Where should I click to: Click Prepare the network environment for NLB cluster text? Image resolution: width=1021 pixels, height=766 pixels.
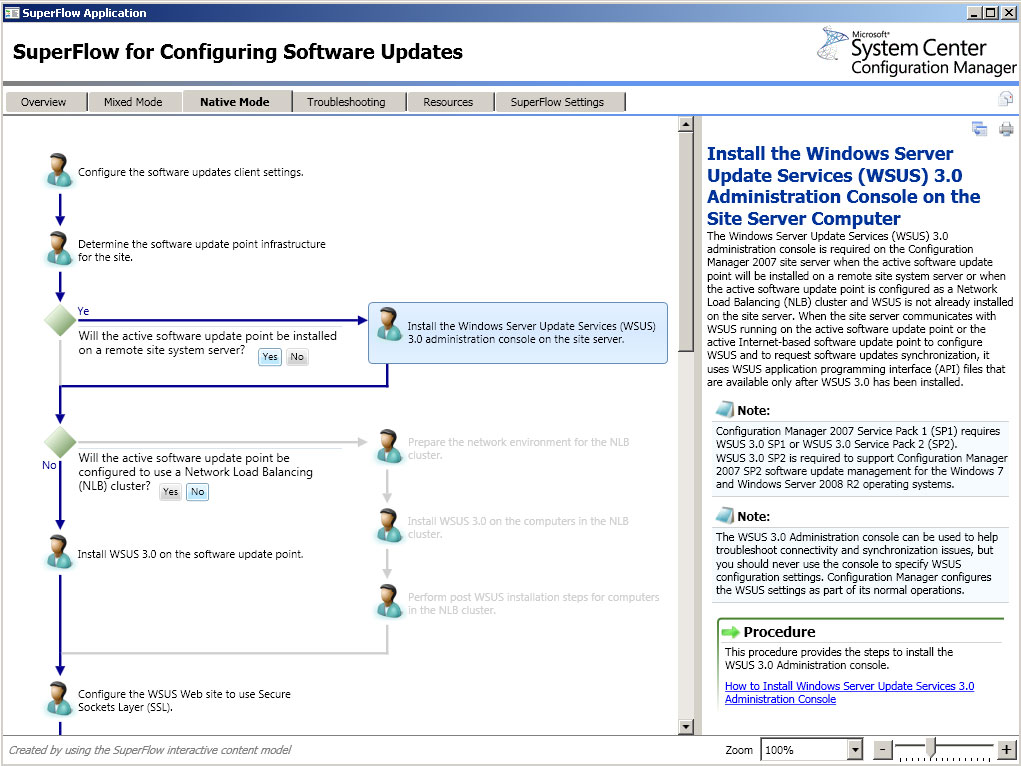point(518,449)
